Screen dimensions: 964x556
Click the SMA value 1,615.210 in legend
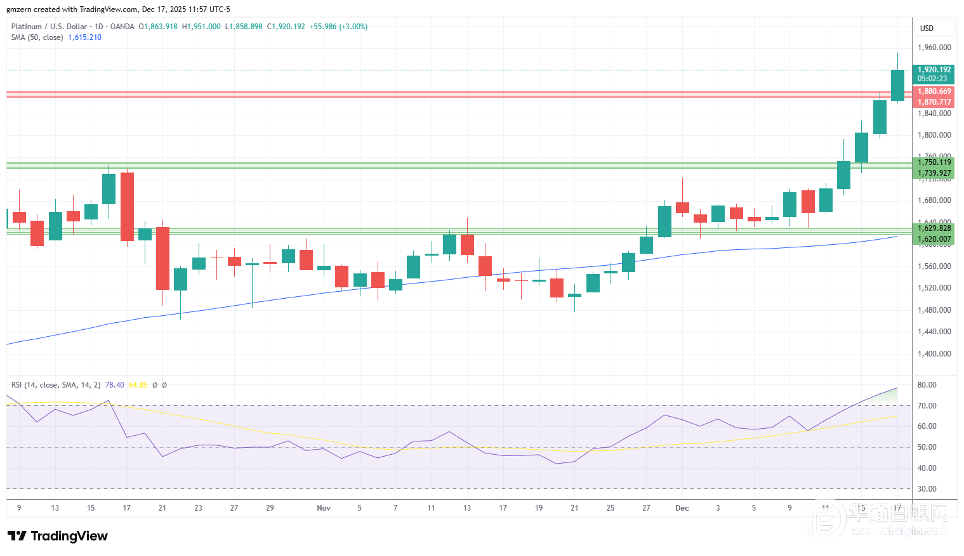coord(86,37)
